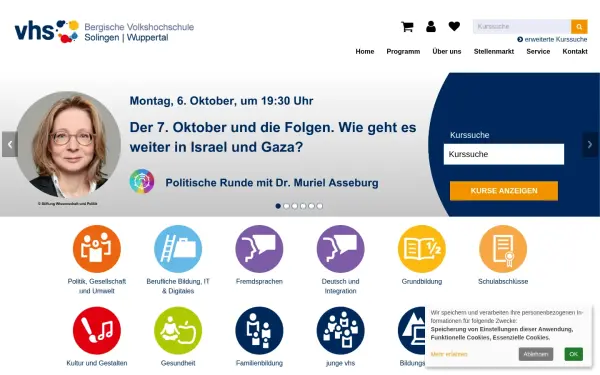Open the Service menu
This screenshot has width=600, height=375.
[538, 51]
